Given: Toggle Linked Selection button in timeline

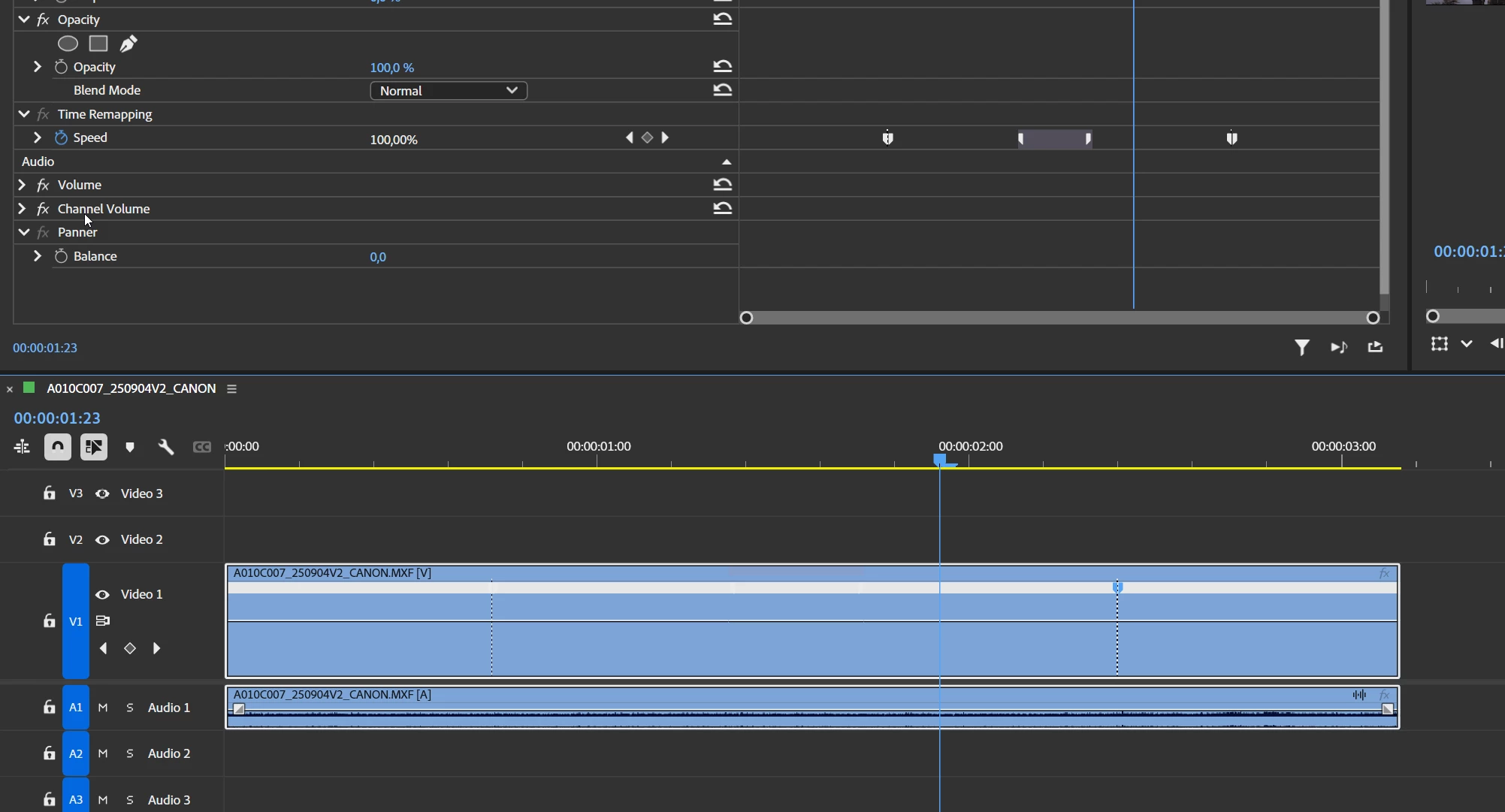Looking at the screenshot, I should pyautogui.click(x=94, y=447).
